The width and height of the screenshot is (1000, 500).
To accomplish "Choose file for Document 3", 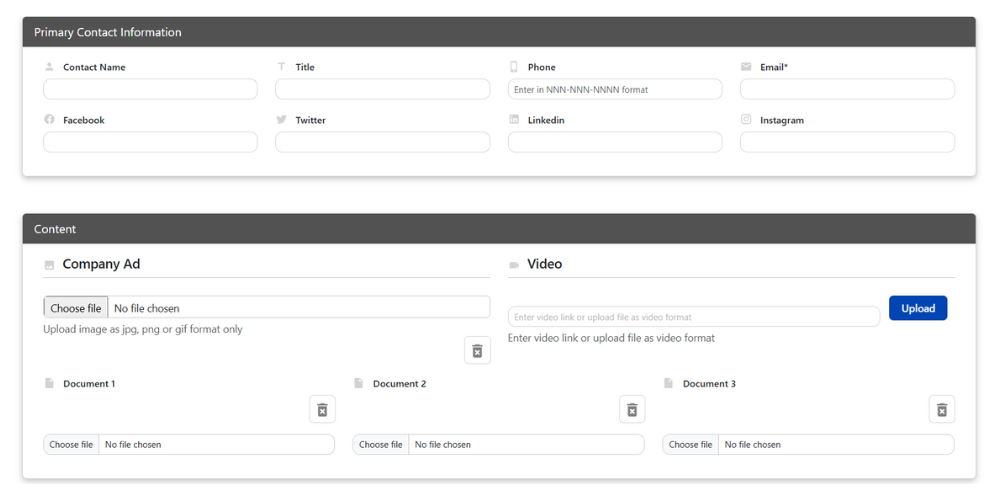I will pyautogui.click(x=691, y=445).
